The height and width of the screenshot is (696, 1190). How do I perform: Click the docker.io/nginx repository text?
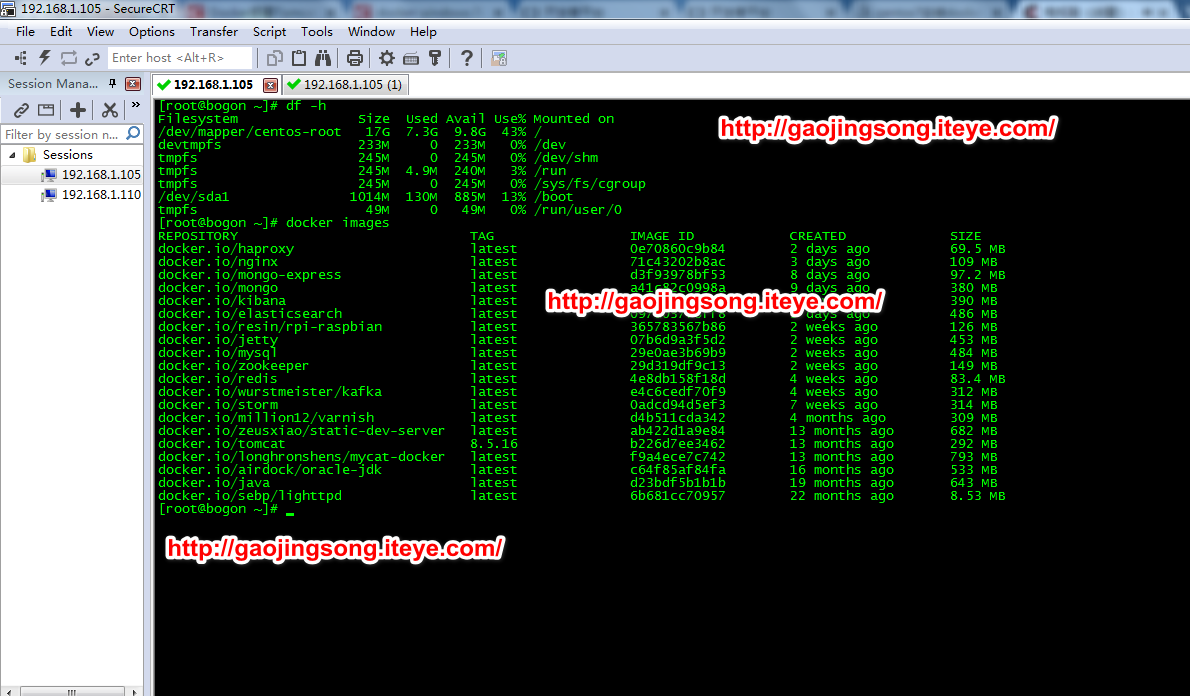(218, 262)
